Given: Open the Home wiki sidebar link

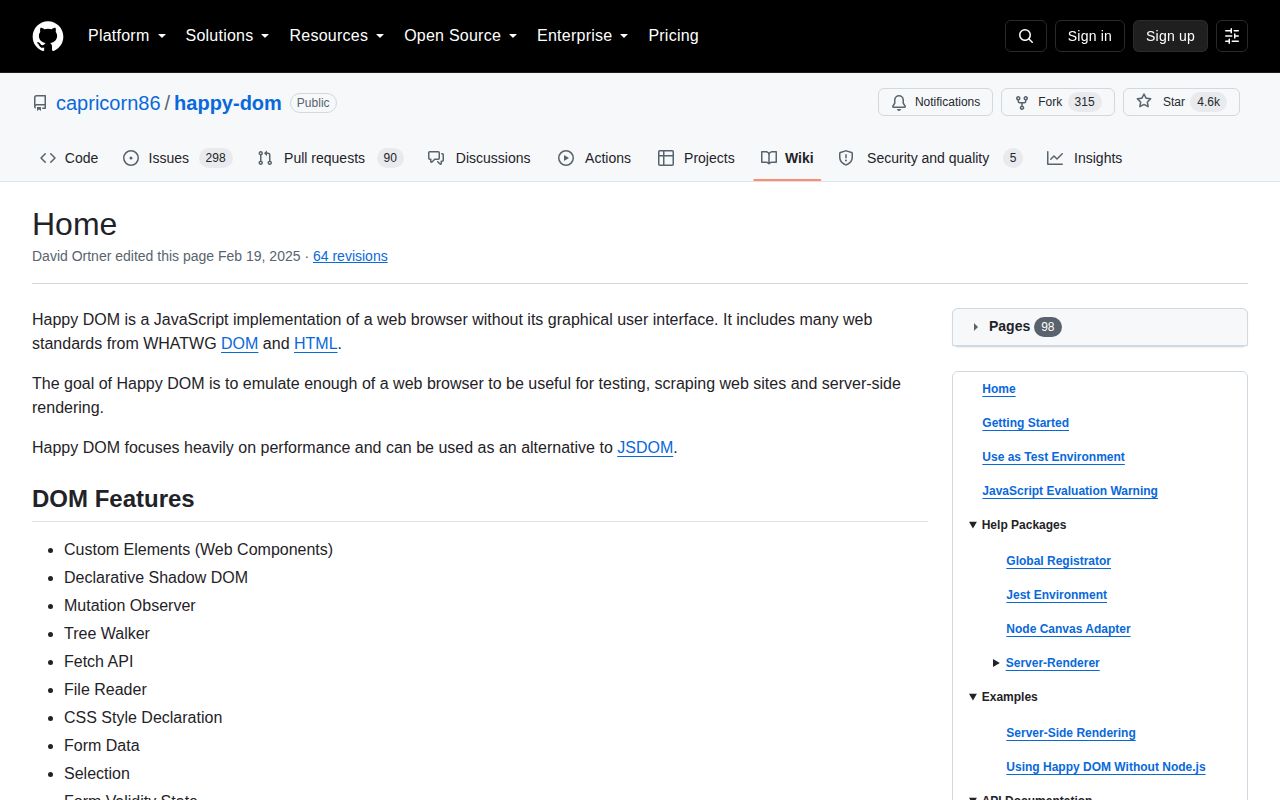Looking at the screenshot, I should 999,389.
